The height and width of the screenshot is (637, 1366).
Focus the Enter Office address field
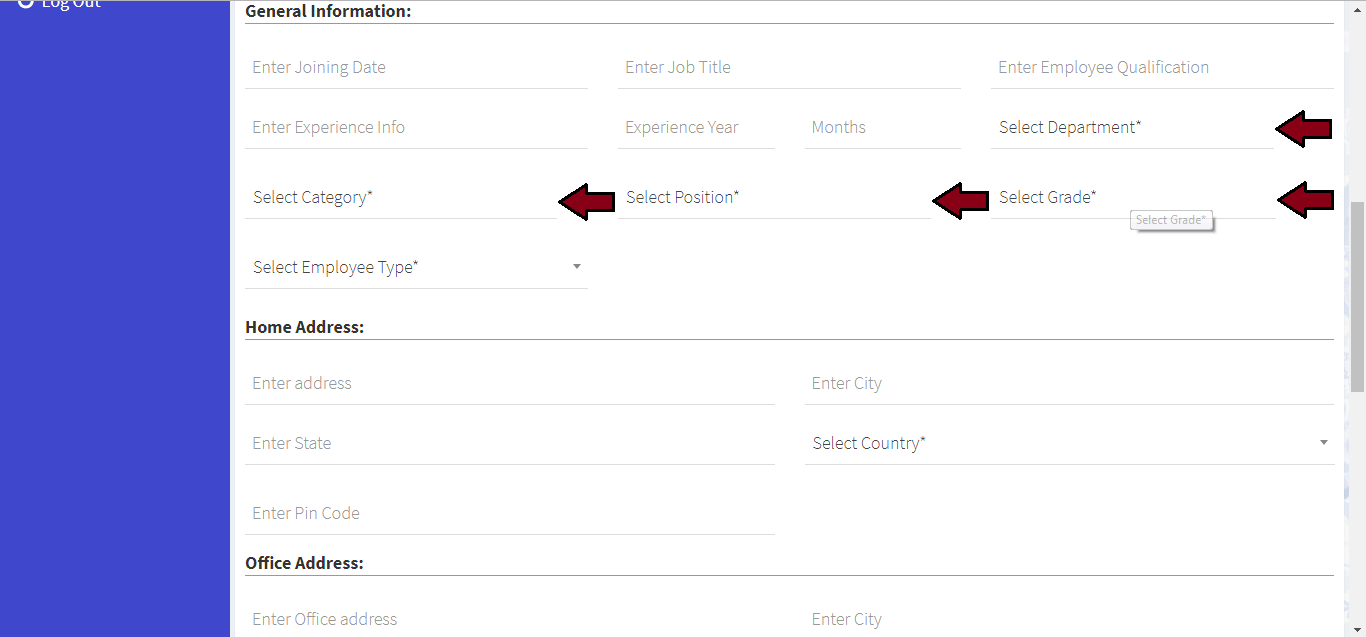[509, 620]
